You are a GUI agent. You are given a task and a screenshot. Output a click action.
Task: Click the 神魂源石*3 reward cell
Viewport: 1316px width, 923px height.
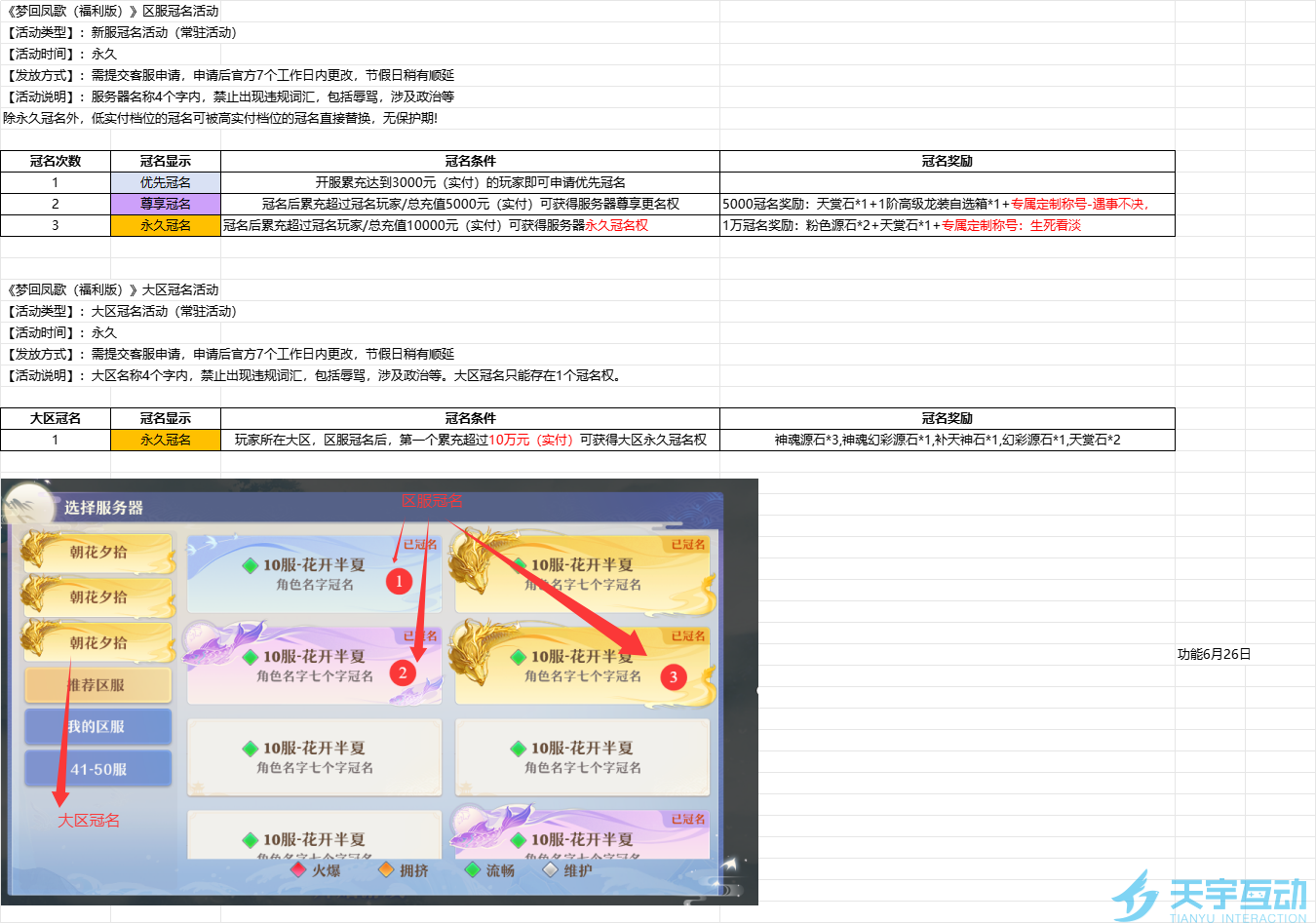click(x=948, y=440)
